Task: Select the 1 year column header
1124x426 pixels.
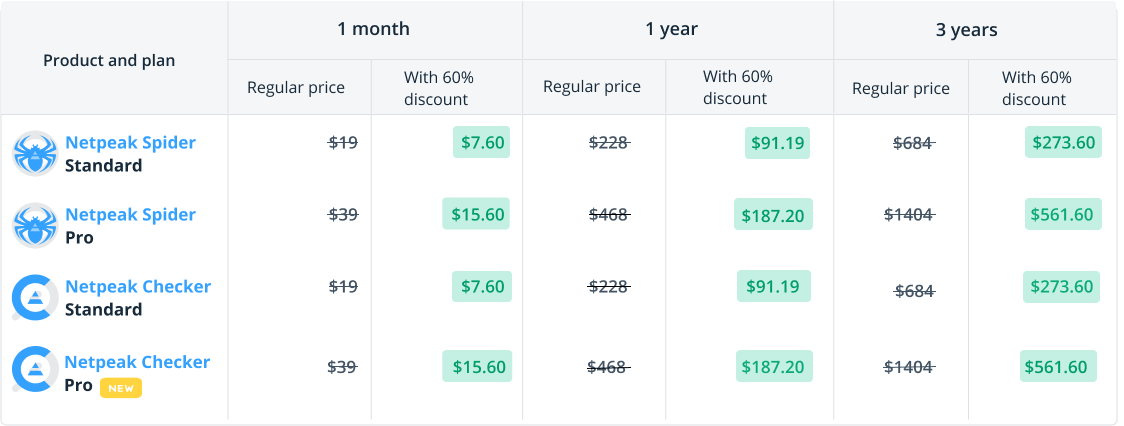Action: [x=672, y=29]
